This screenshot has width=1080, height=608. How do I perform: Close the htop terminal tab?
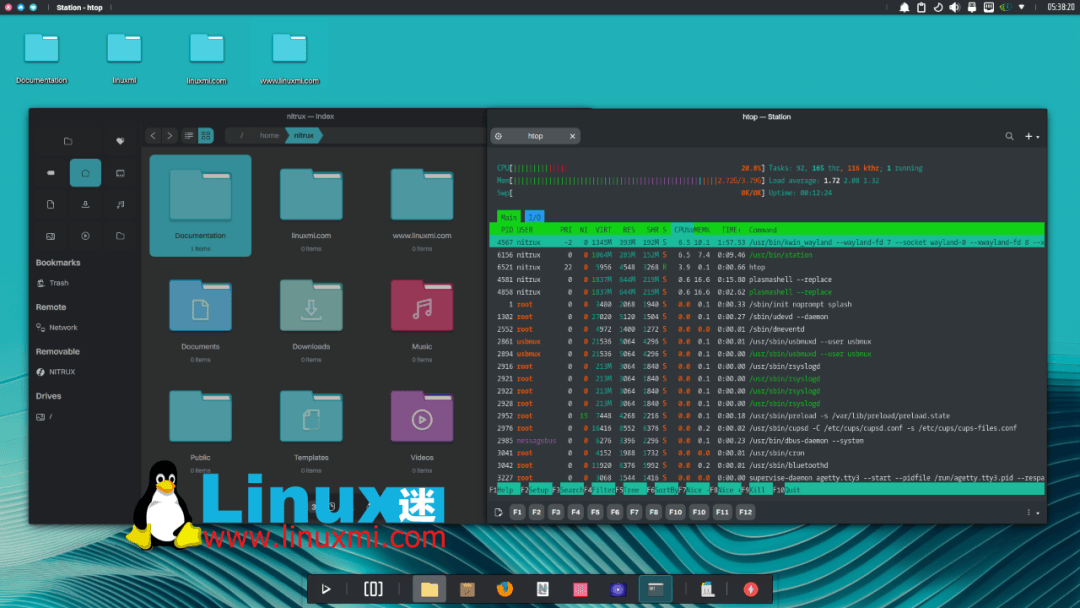coord(572,136)
